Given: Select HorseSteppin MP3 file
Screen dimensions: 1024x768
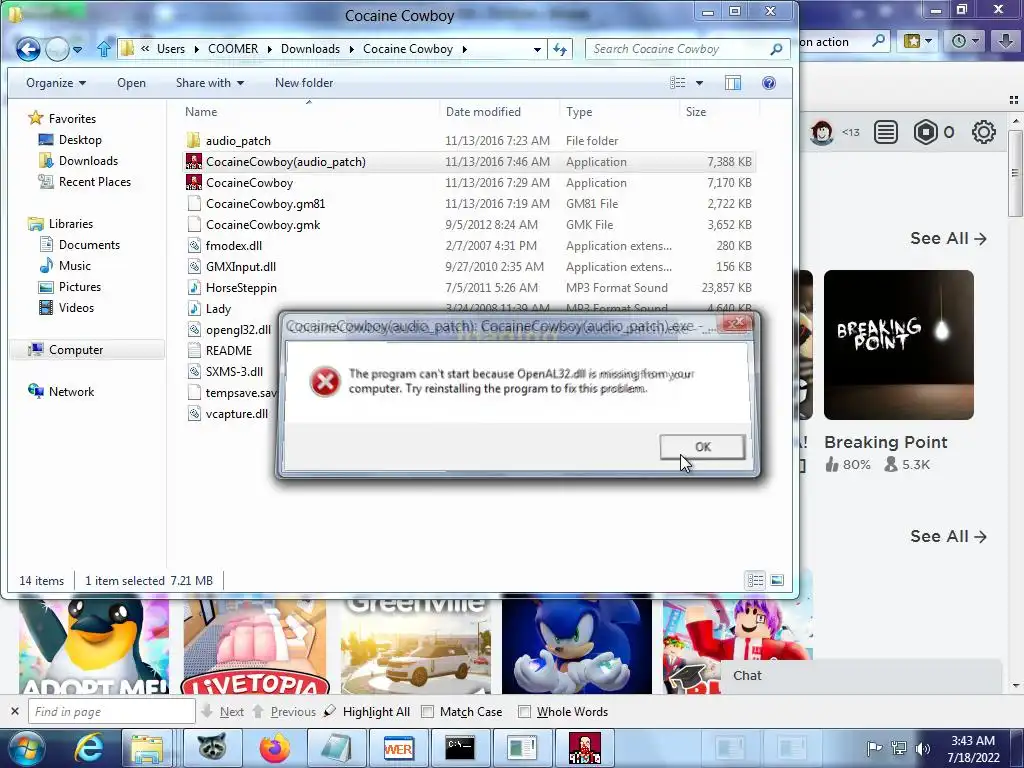Looking at the screenshot, I should [470, 287].
